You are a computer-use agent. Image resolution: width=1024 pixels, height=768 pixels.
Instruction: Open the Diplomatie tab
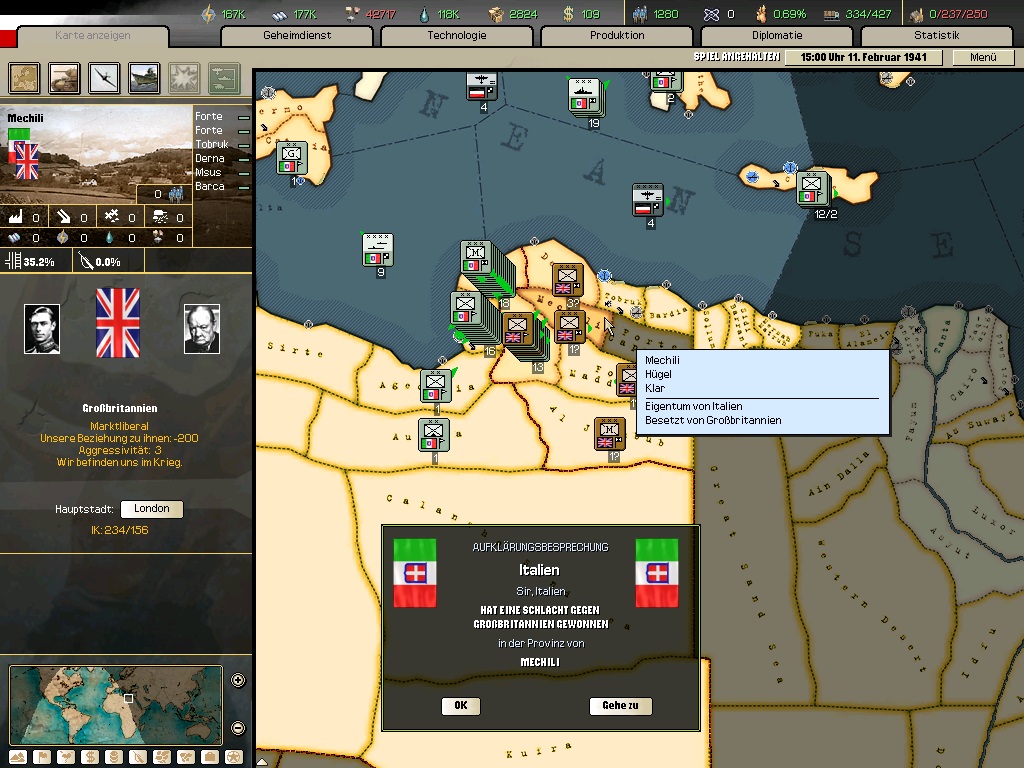pos(777,36)
